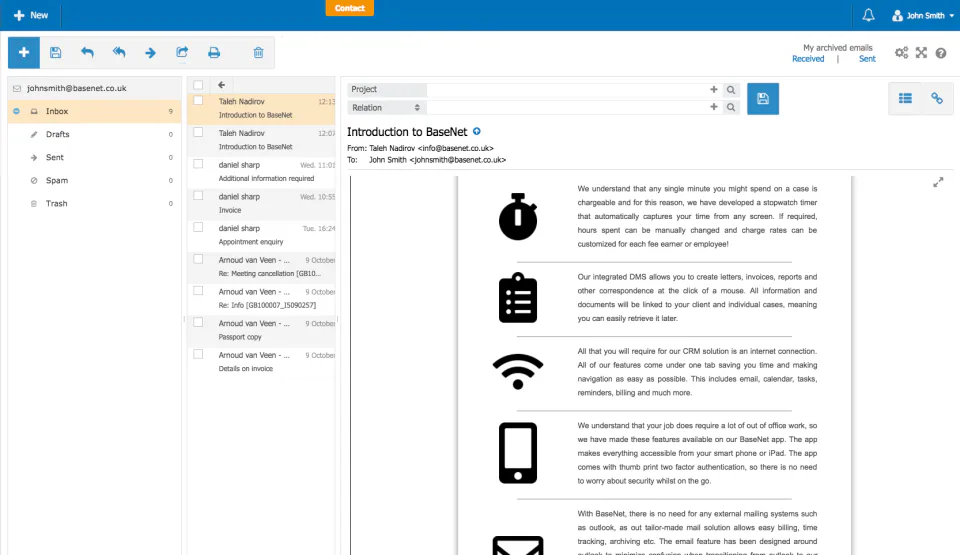Screen dimensions: 960x555
Task: Click the share/export icon in the toolbar
Action: click(x=182, y=53)
